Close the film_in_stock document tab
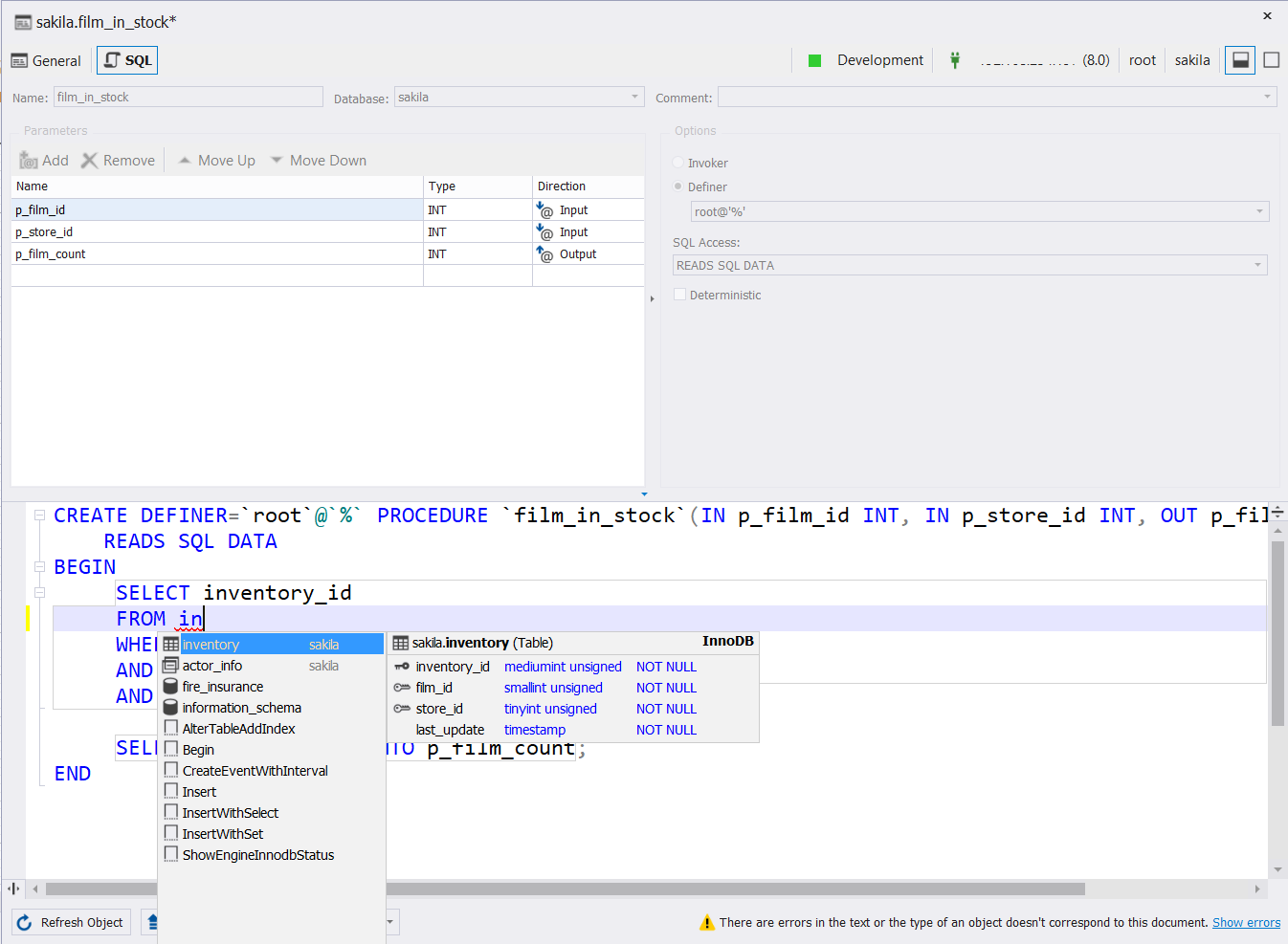 tap(1267, 16)
